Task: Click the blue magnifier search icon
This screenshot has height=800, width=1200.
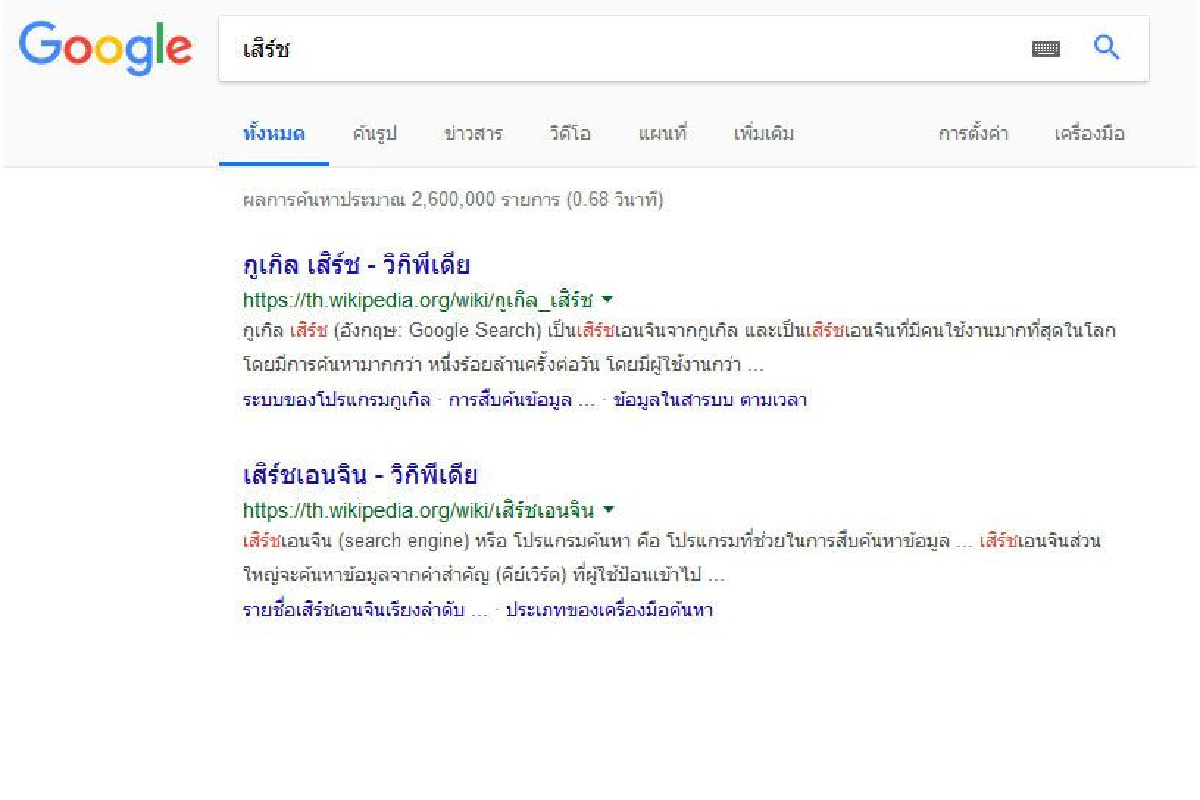Action: (x=1106, y=47)
